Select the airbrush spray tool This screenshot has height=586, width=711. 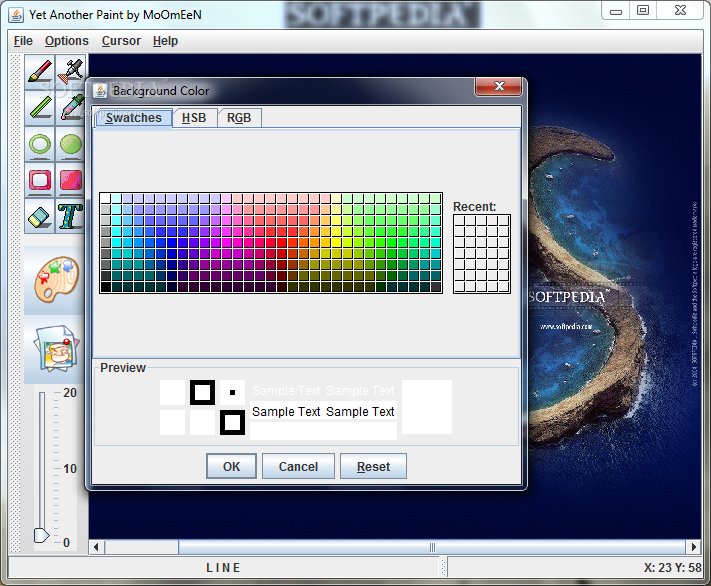point(71,72)
